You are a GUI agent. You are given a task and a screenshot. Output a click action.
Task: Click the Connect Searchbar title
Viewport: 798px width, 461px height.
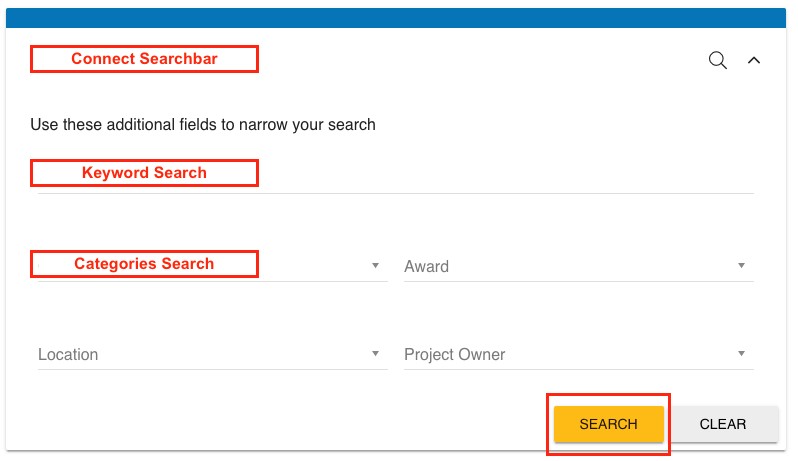144,59
